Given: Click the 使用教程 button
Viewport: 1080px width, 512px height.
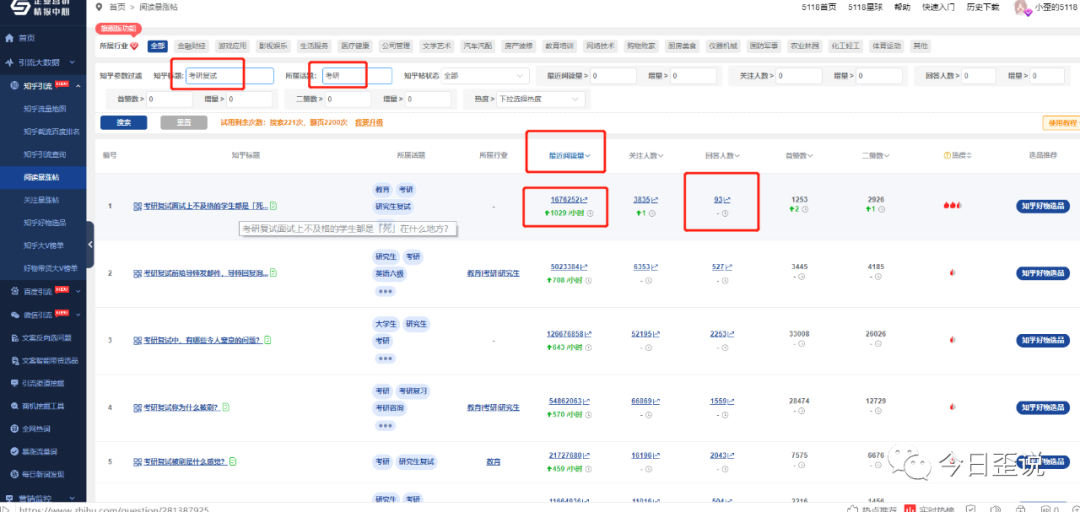Looking at the screenshot, I should pos(1061,123).
